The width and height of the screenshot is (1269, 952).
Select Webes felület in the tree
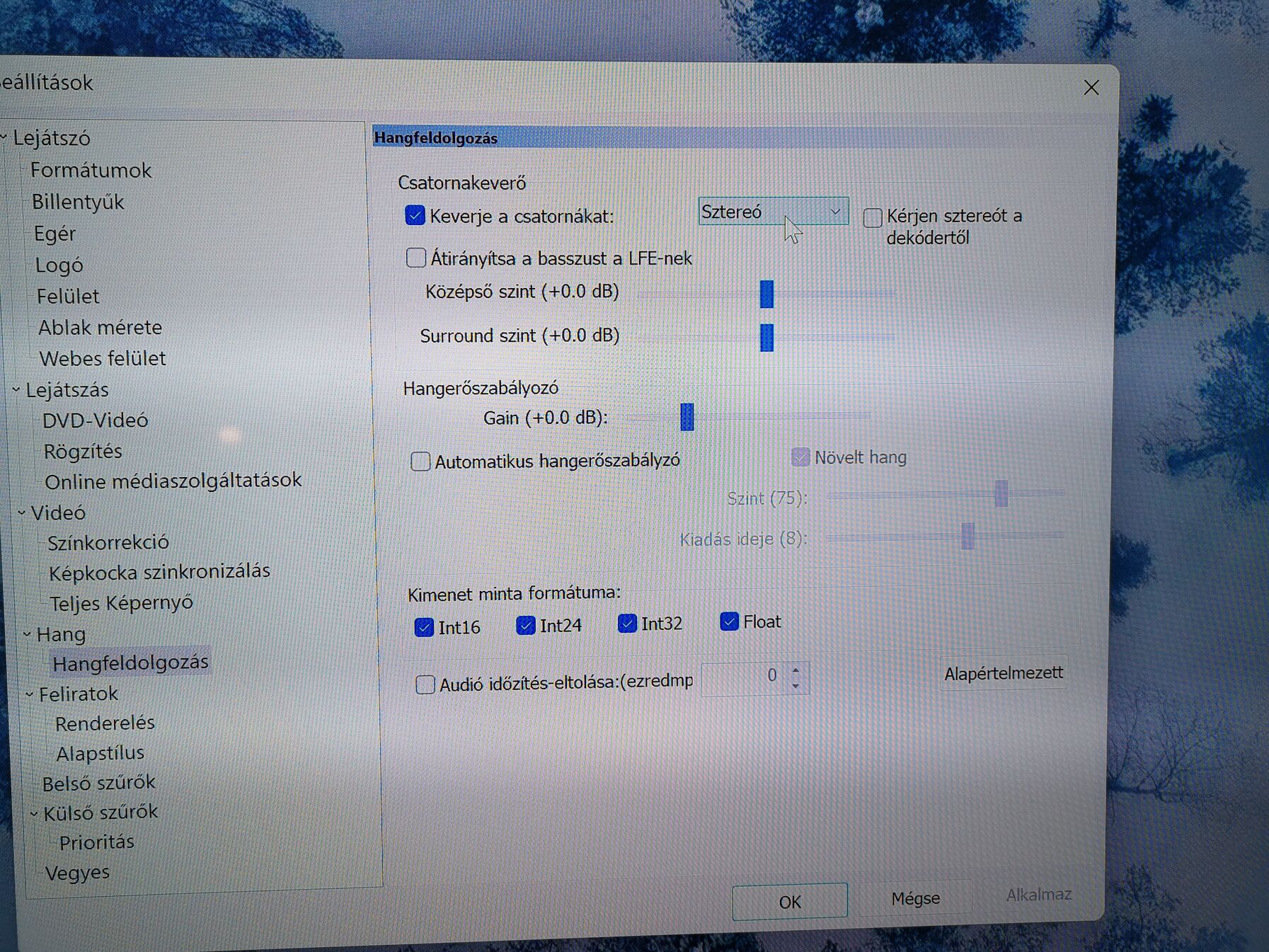click(103, 359)
